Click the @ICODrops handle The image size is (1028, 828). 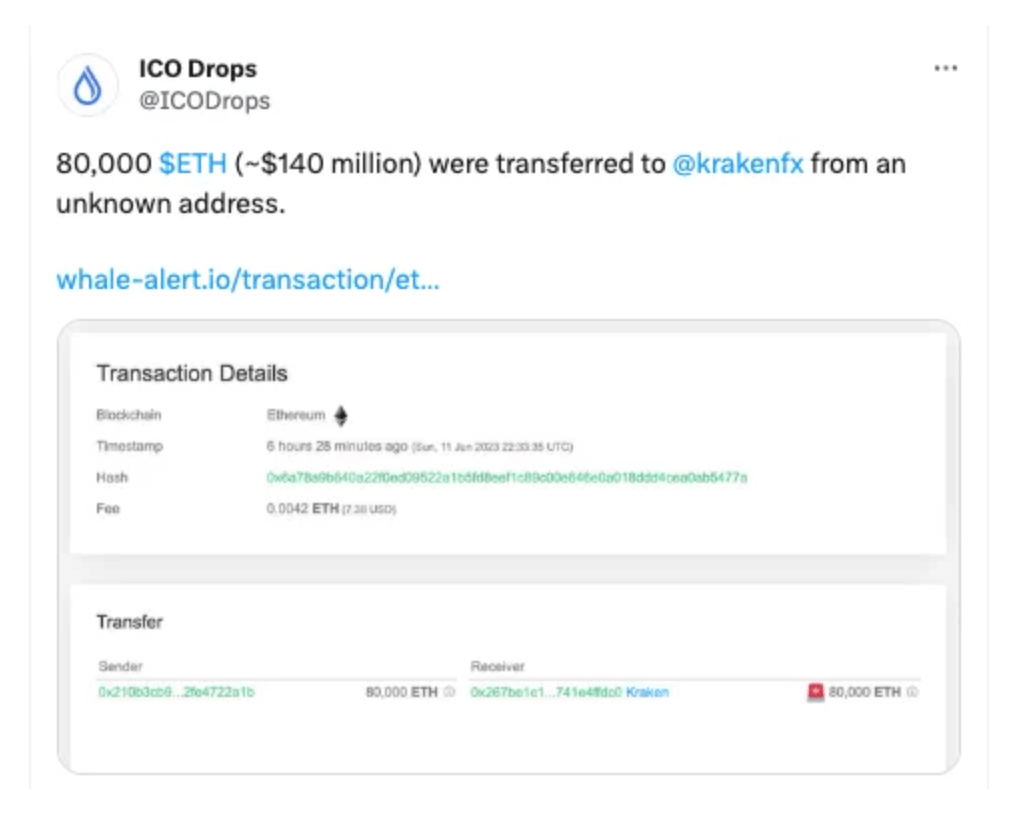pyautogui.click(x=205, y=101)
